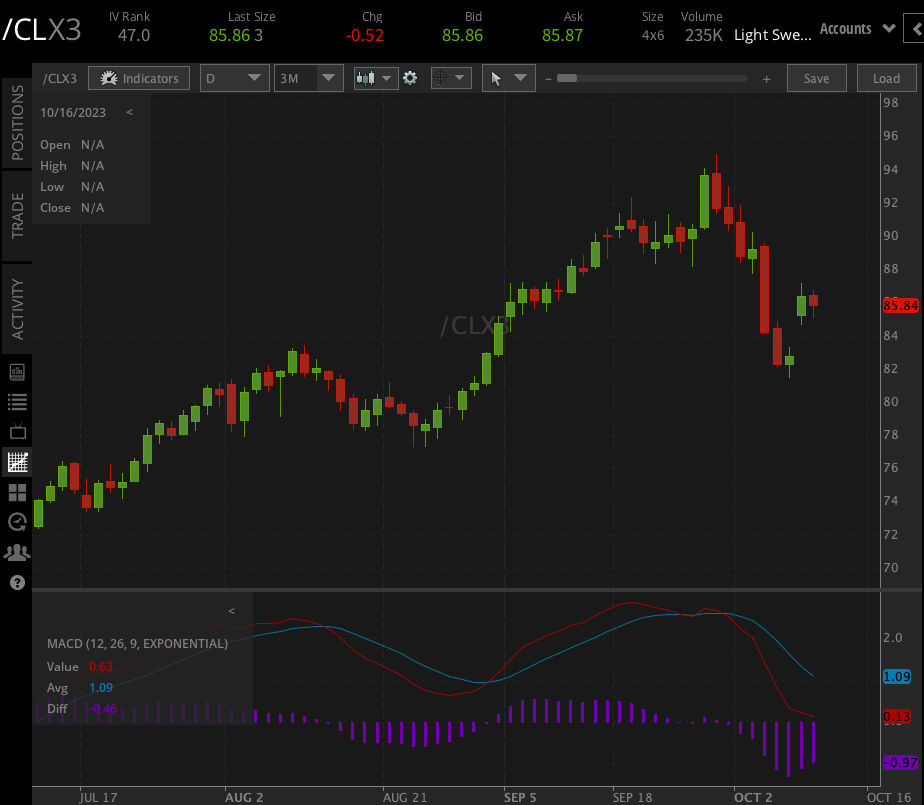Click the community people icon
Image resolution: width=924 pixels, height=805 pixels.
click(x=16, y=551)
